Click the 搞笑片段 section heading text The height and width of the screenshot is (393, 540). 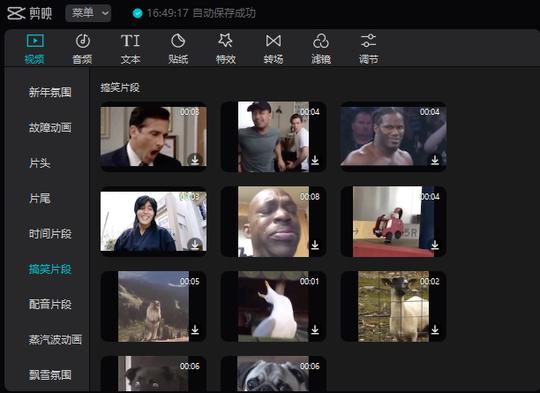coord(120,87)
